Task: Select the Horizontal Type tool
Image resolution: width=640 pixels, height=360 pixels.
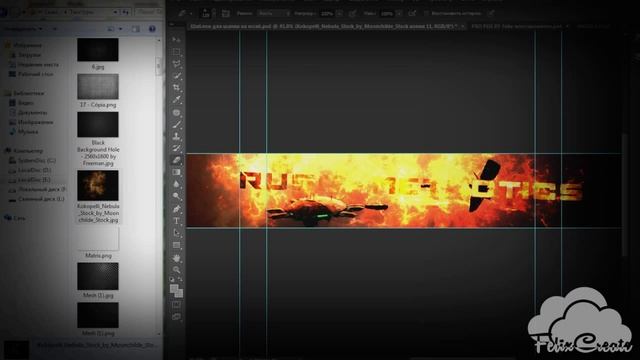Action: [176, 221]
